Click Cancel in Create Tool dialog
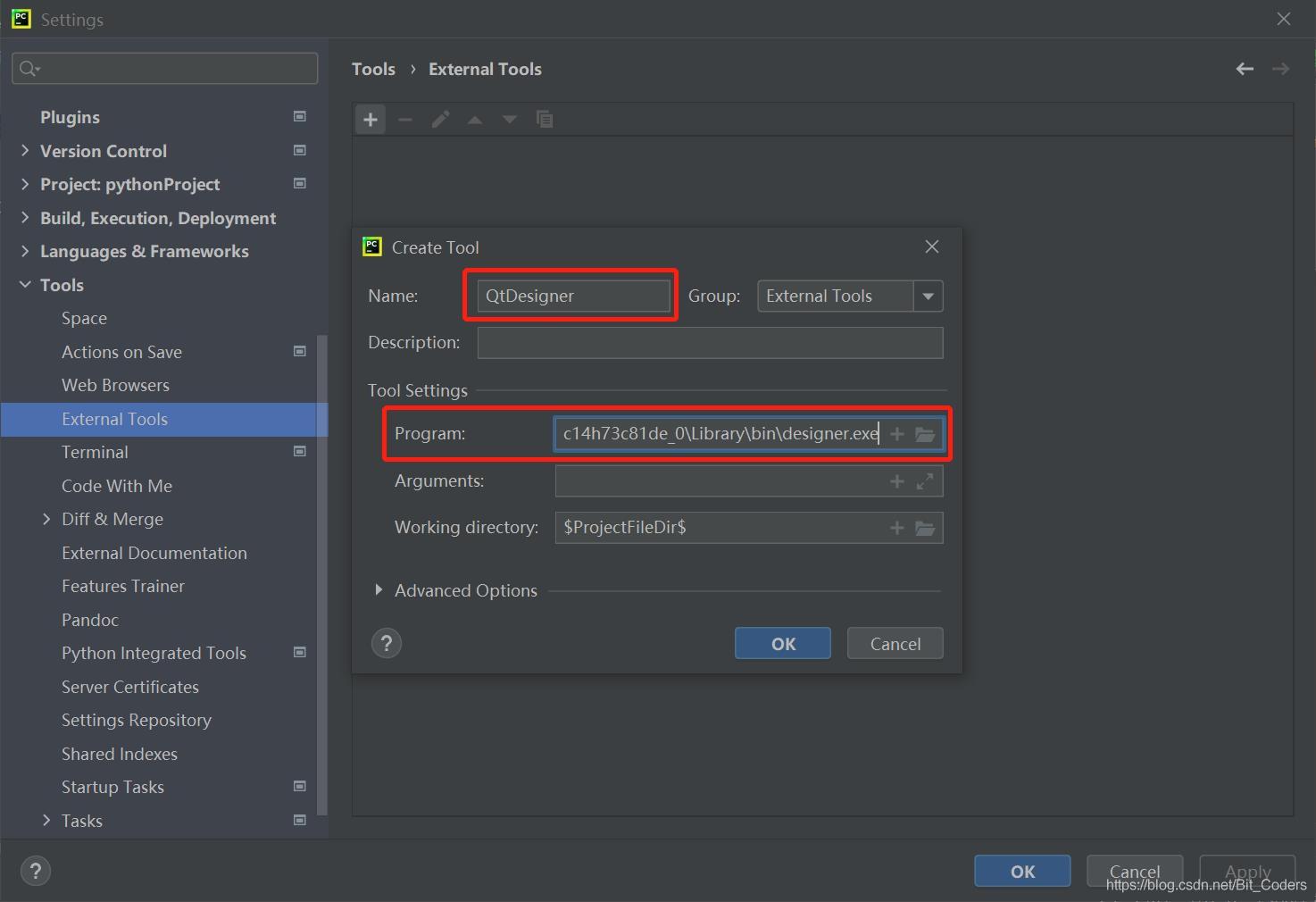This screenshot has width=1316, height=902. tap(895, 643)
